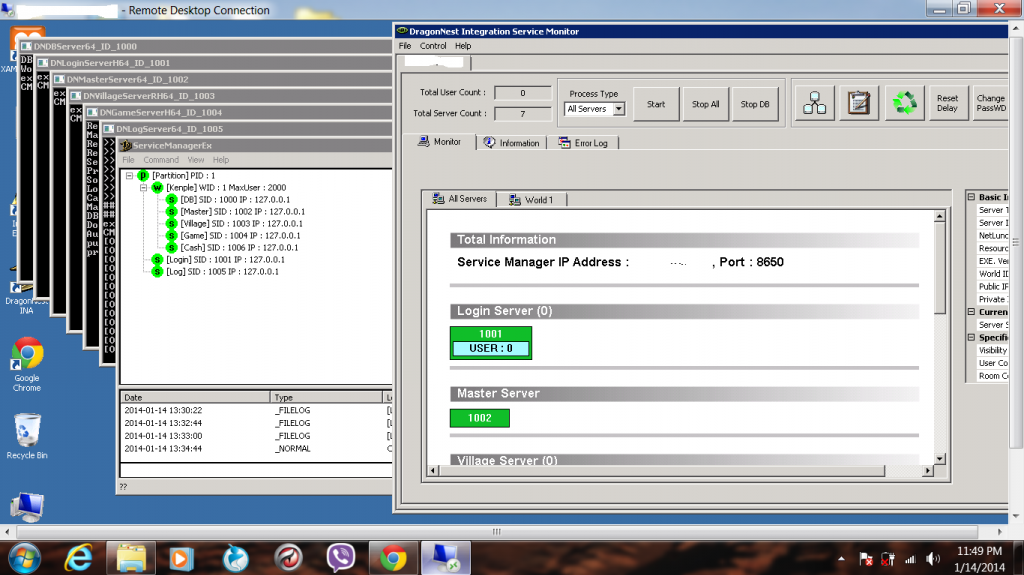
Task: Open File menu in ServiceManagerEx
Action: pyautogui.click(x=128, y=160)
